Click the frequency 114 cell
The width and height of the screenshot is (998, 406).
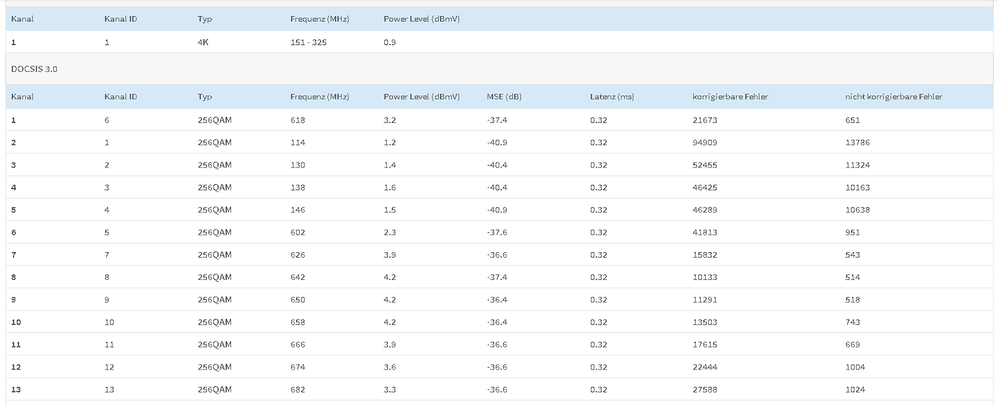click(297, 142)
